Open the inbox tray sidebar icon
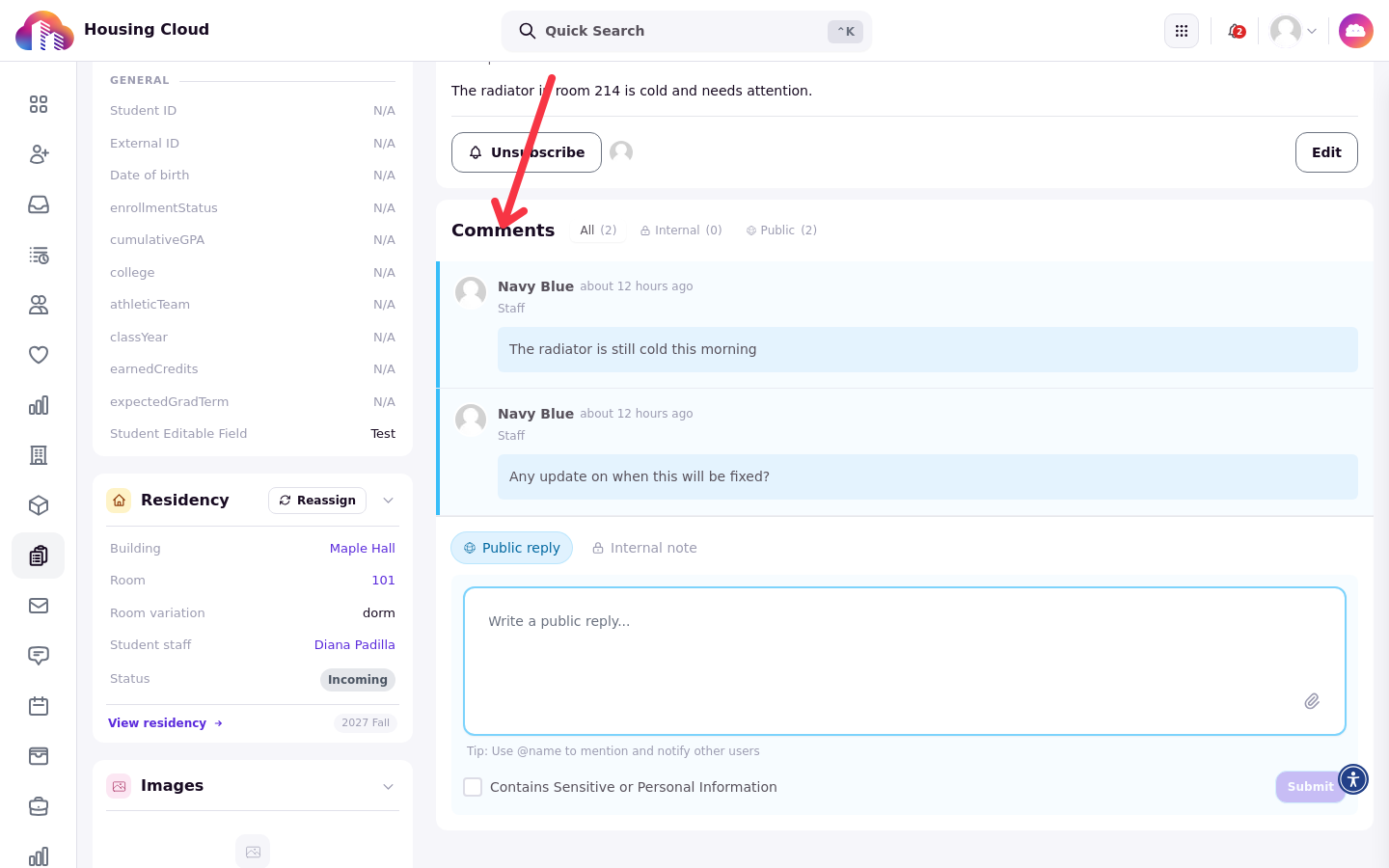The width and height of the screenshot is (1389, 868). coord(39,204)
